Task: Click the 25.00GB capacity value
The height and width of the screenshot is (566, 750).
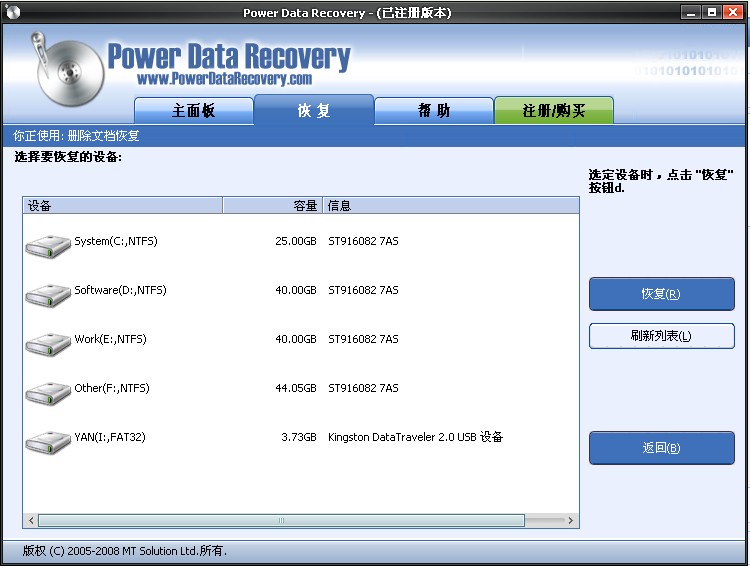Action: click(296, 241)
